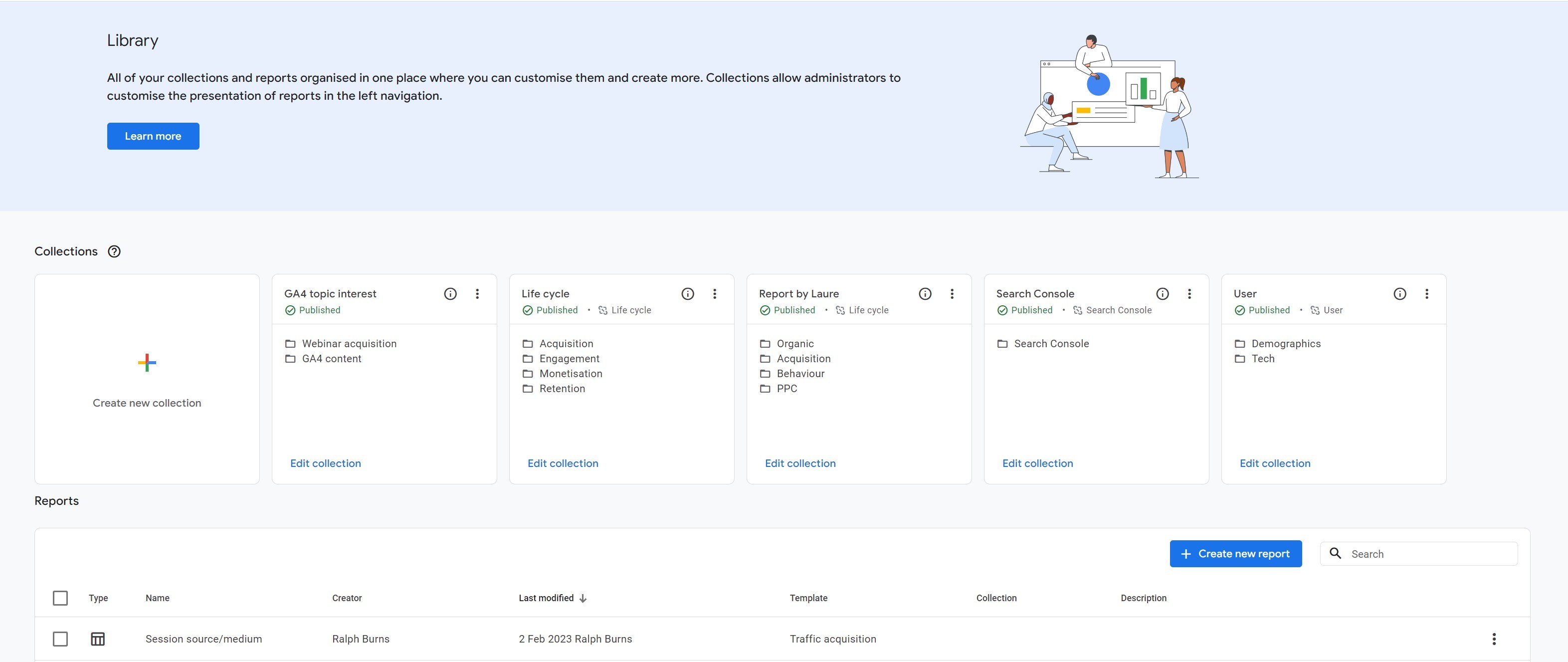This screenshot has width=1568, height=662.
Task: Expand the three-dot menu on Life cycle
Action: point(716,293)
